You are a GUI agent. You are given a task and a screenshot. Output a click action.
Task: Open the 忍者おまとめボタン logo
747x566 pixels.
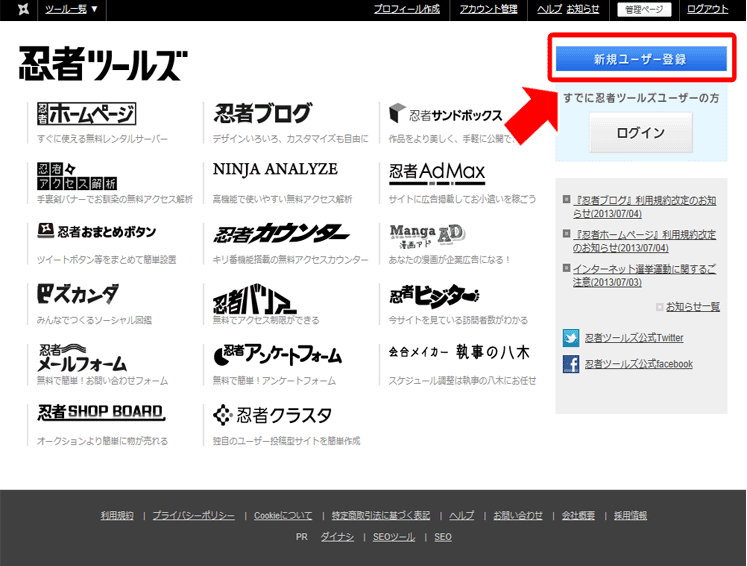[97, 231]
